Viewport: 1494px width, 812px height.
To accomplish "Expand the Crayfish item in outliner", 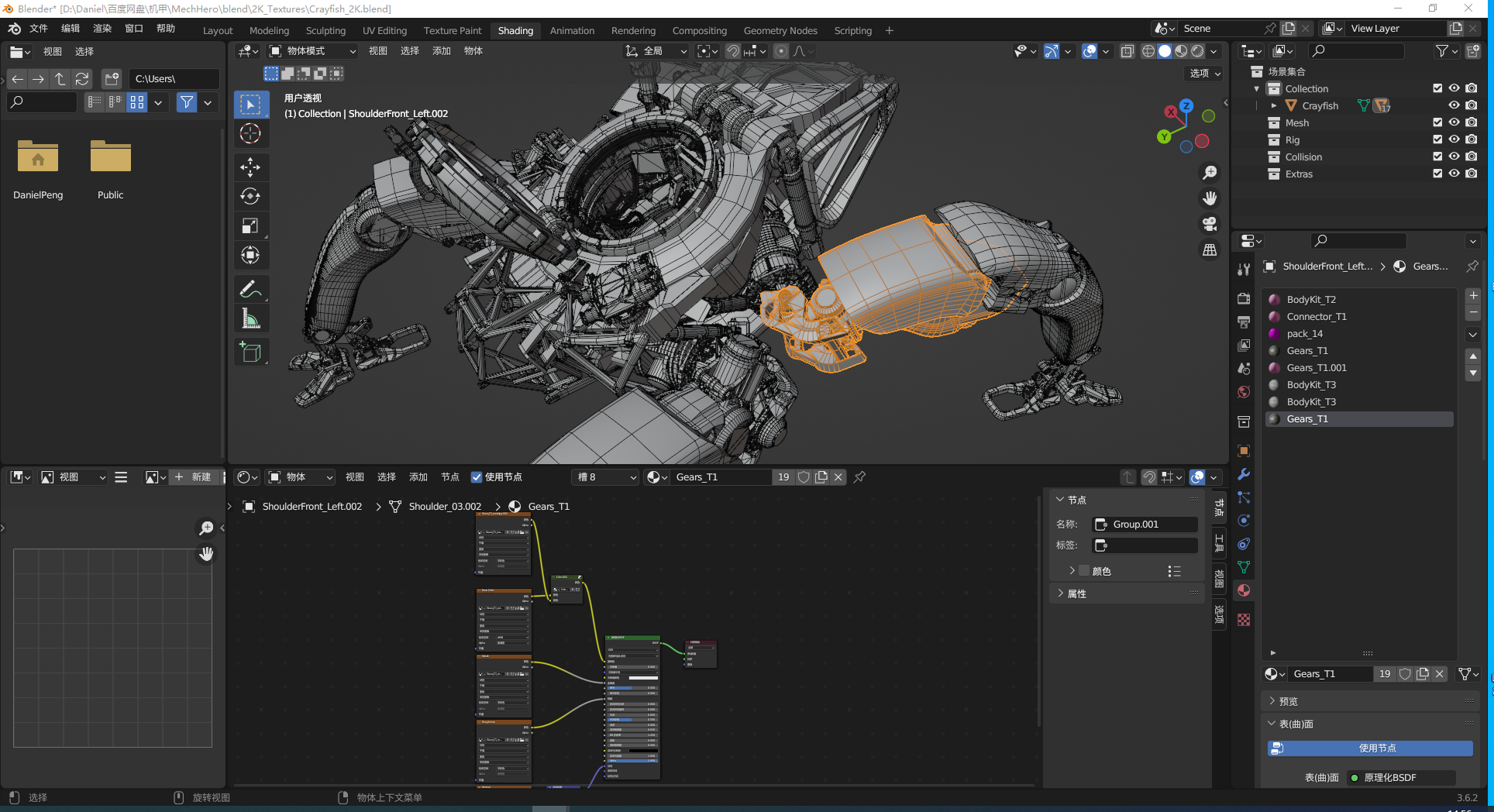I will click(1273, 105).
